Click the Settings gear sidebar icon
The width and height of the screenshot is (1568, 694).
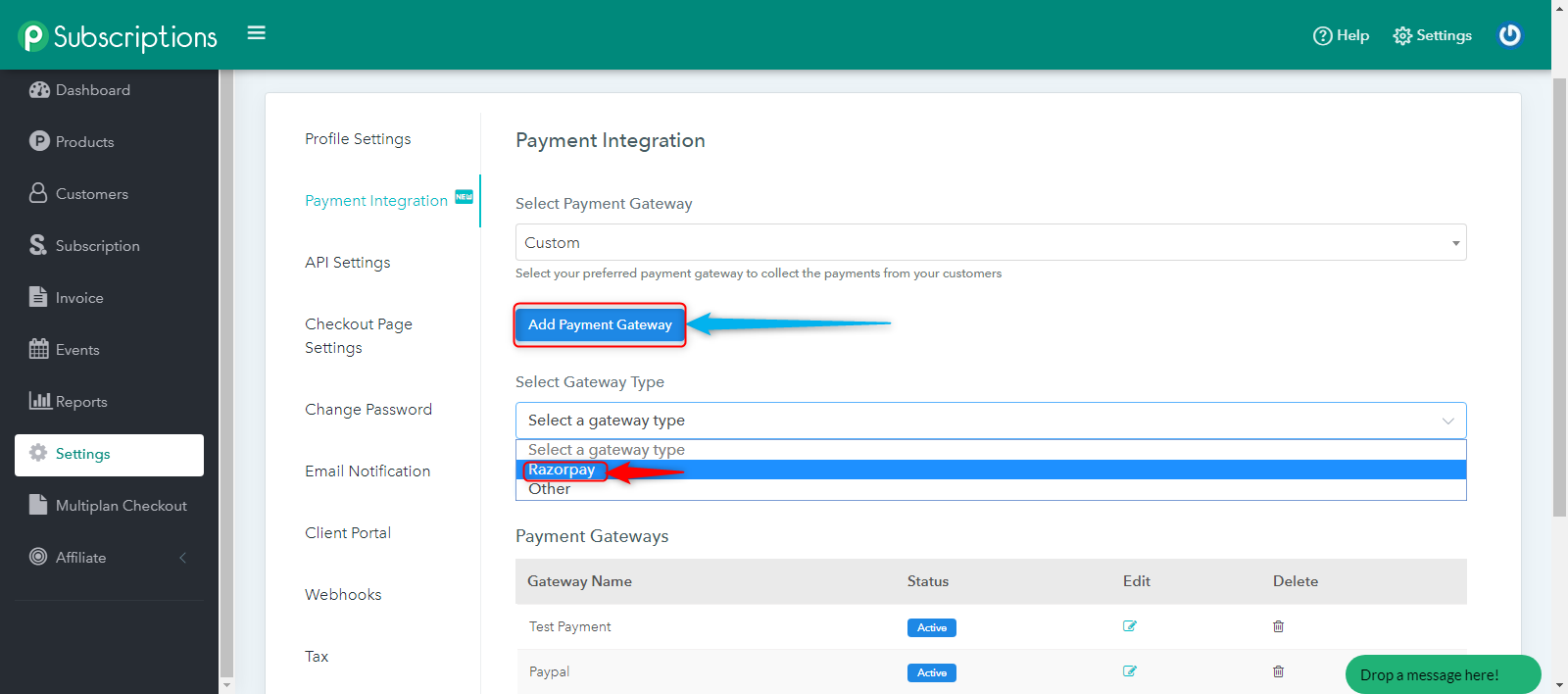(38, 453)
